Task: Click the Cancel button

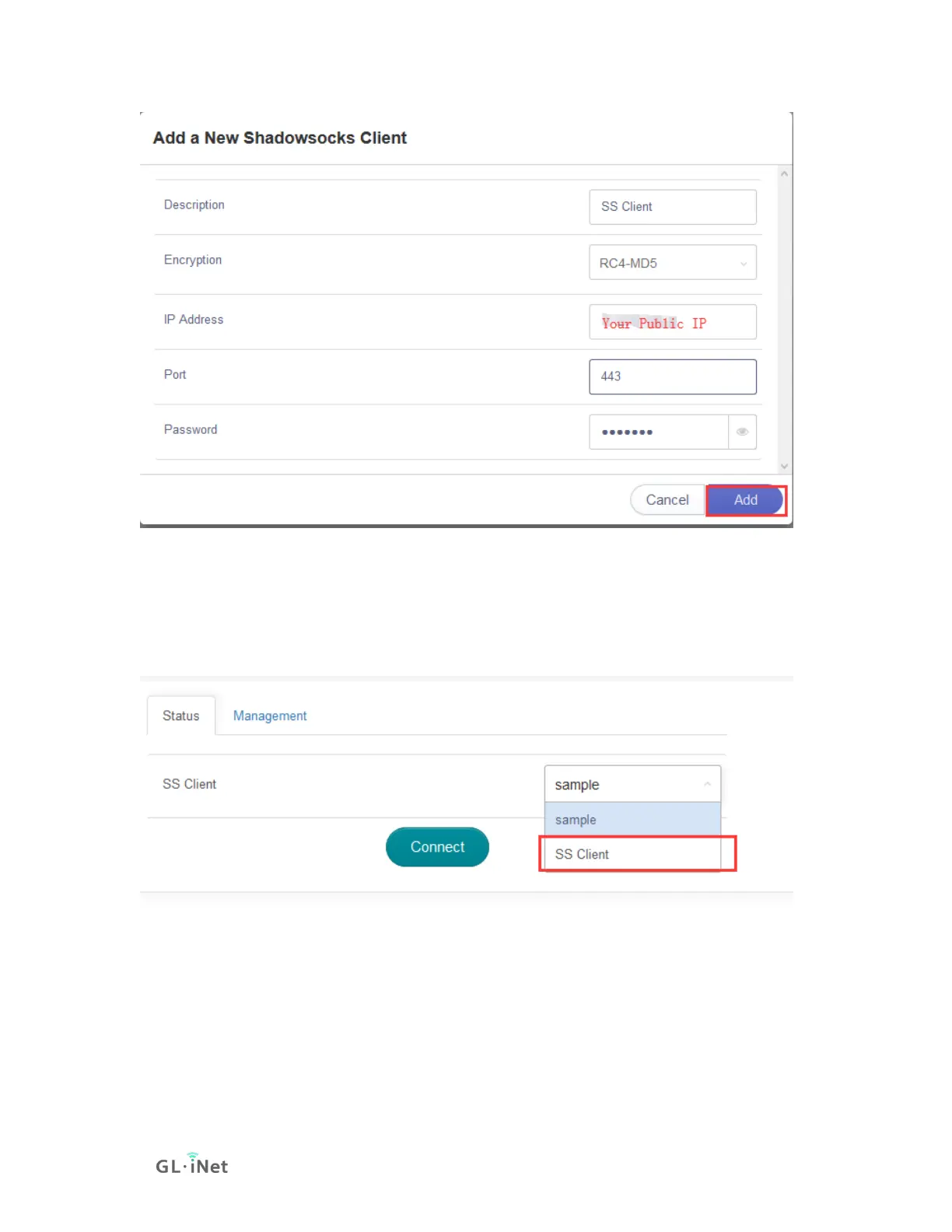Action: pos(667,500)
